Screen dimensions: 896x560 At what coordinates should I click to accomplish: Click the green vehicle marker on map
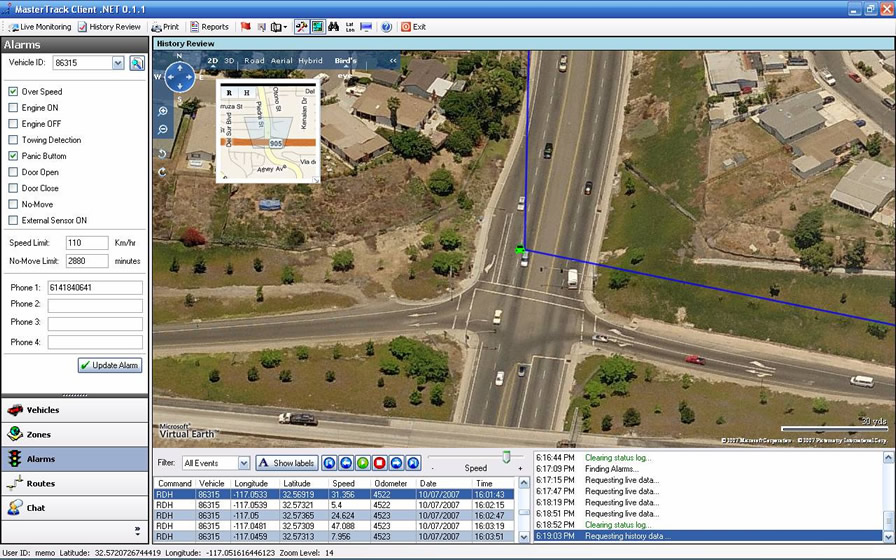[x=519, y=250]
